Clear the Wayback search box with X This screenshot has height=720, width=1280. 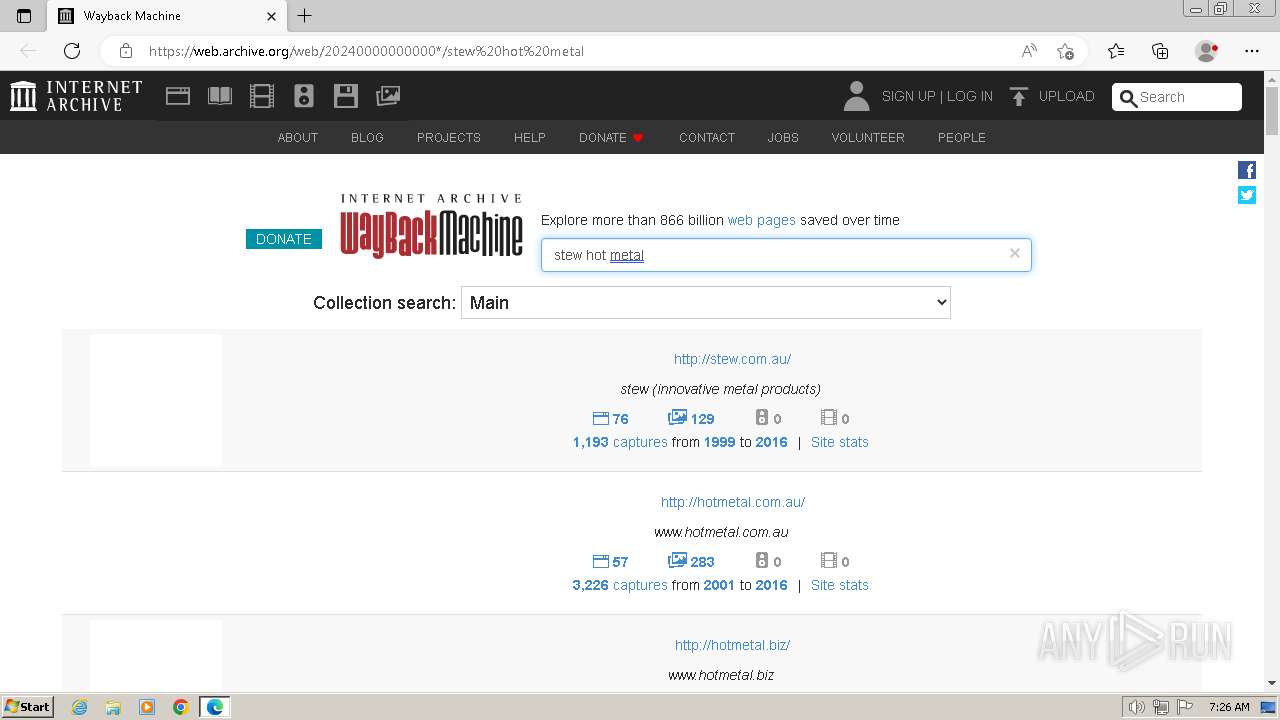tap(1015, 253)
